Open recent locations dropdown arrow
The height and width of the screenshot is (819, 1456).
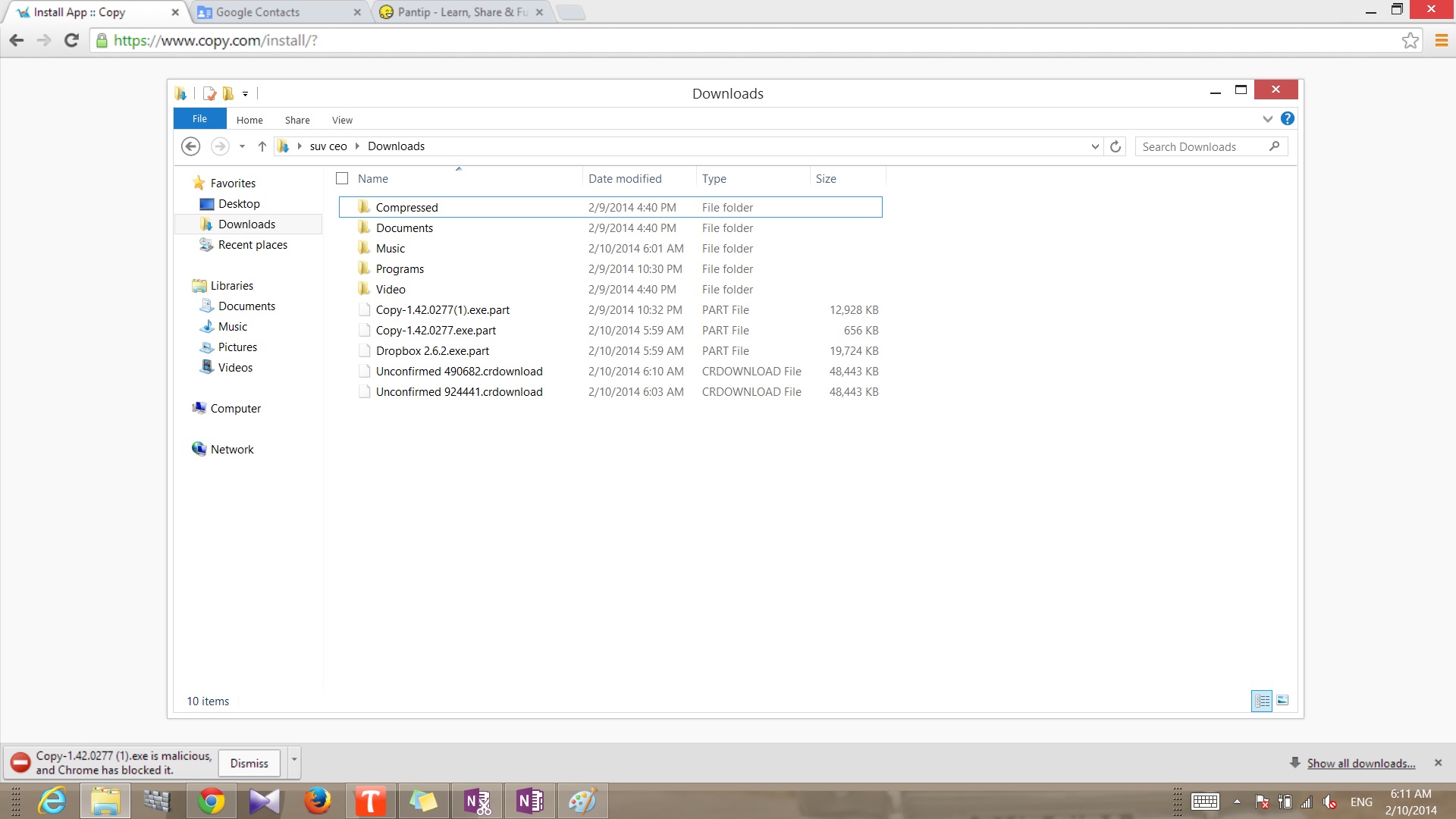[x=242, y=146]
